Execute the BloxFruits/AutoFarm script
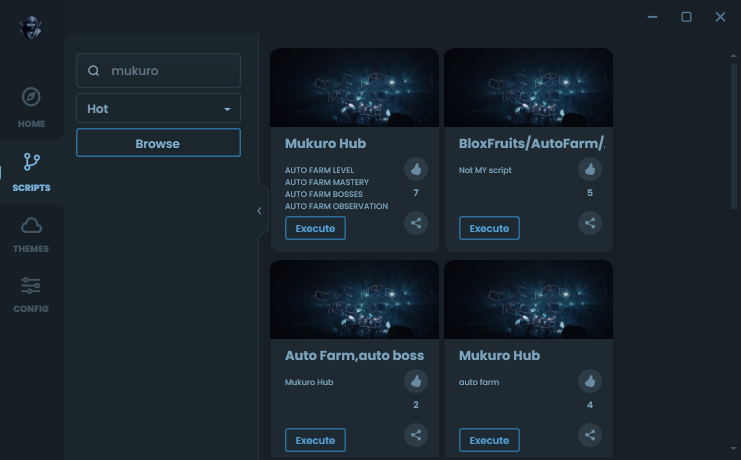741x460 pixels. (x=489, y=228)
